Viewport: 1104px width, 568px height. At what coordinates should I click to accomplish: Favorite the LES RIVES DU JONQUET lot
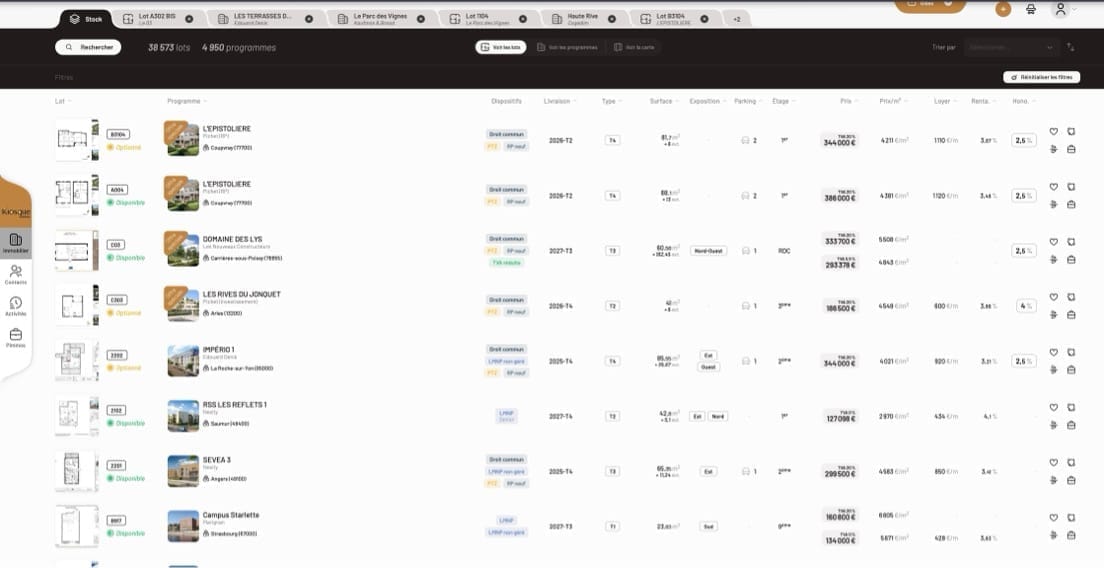(1053, 297)
